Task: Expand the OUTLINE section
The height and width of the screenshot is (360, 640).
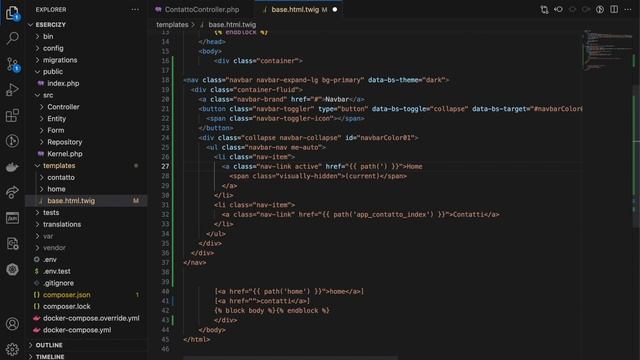Action: tap(49, 345)
